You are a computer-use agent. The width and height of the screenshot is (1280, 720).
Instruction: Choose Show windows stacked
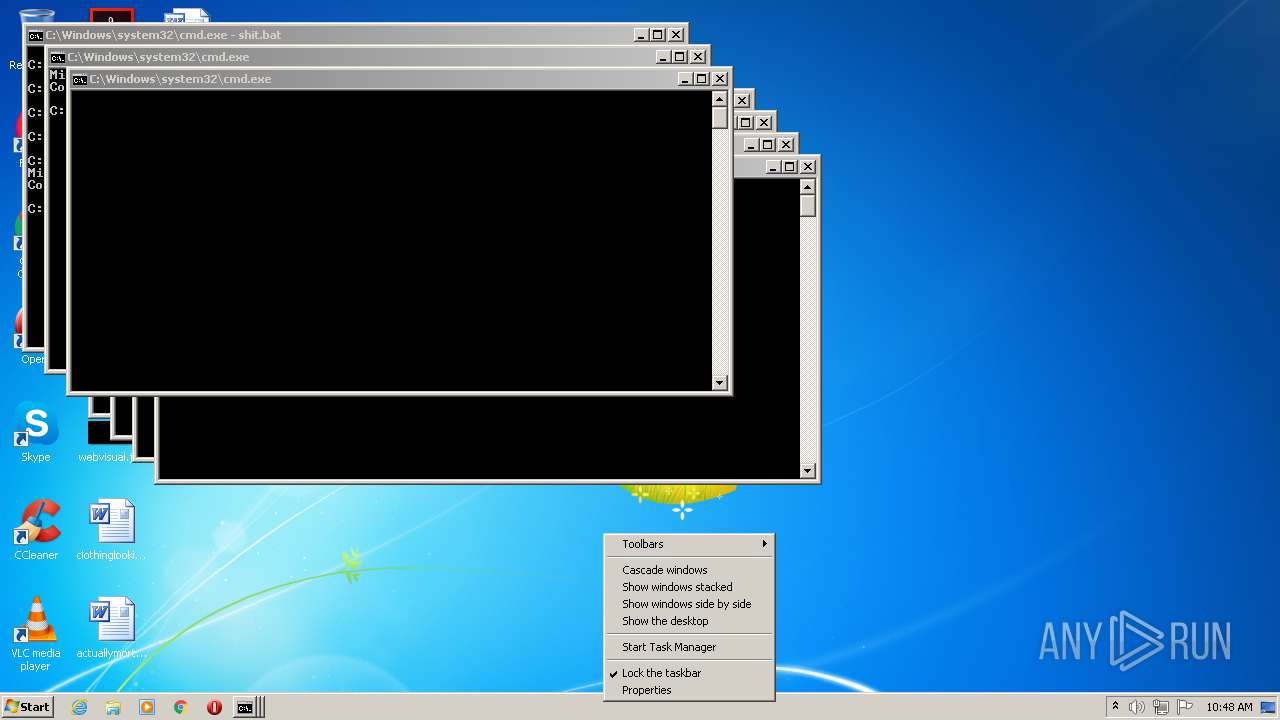(x=689, y=587)
